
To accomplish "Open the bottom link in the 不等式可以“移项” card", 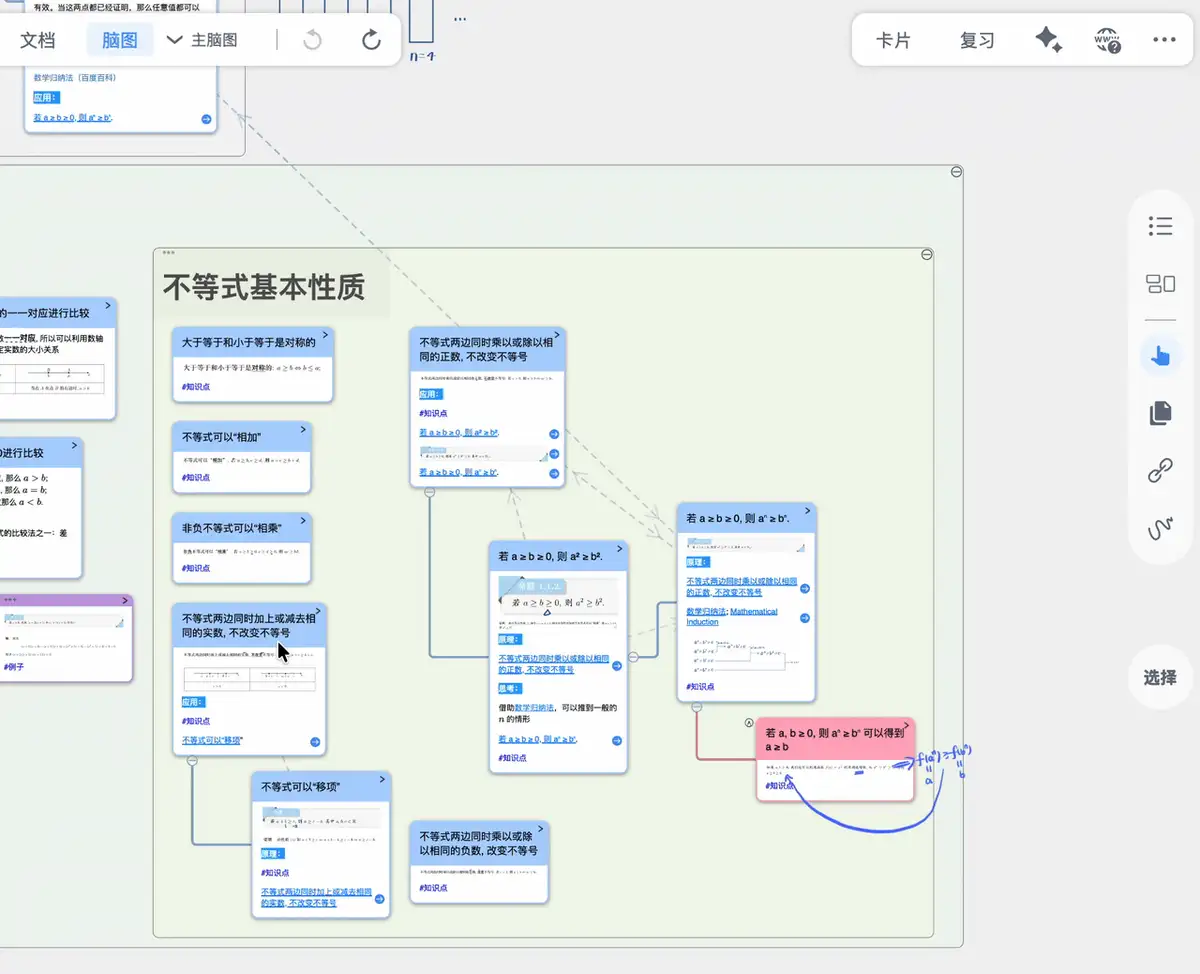I will pos(316,897).
